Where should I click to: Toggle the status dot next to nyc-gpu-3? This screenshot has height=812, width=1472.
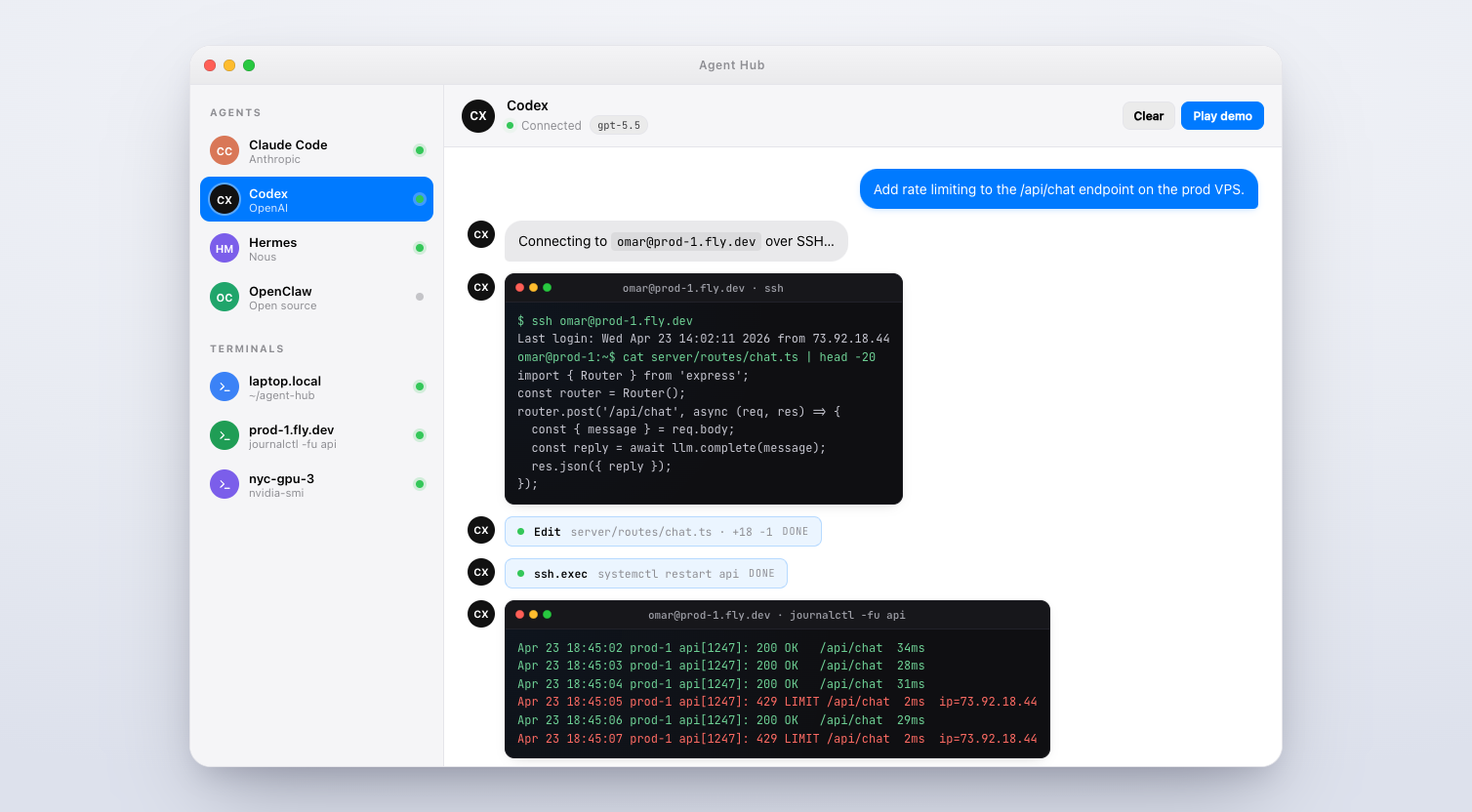[420, 484]
